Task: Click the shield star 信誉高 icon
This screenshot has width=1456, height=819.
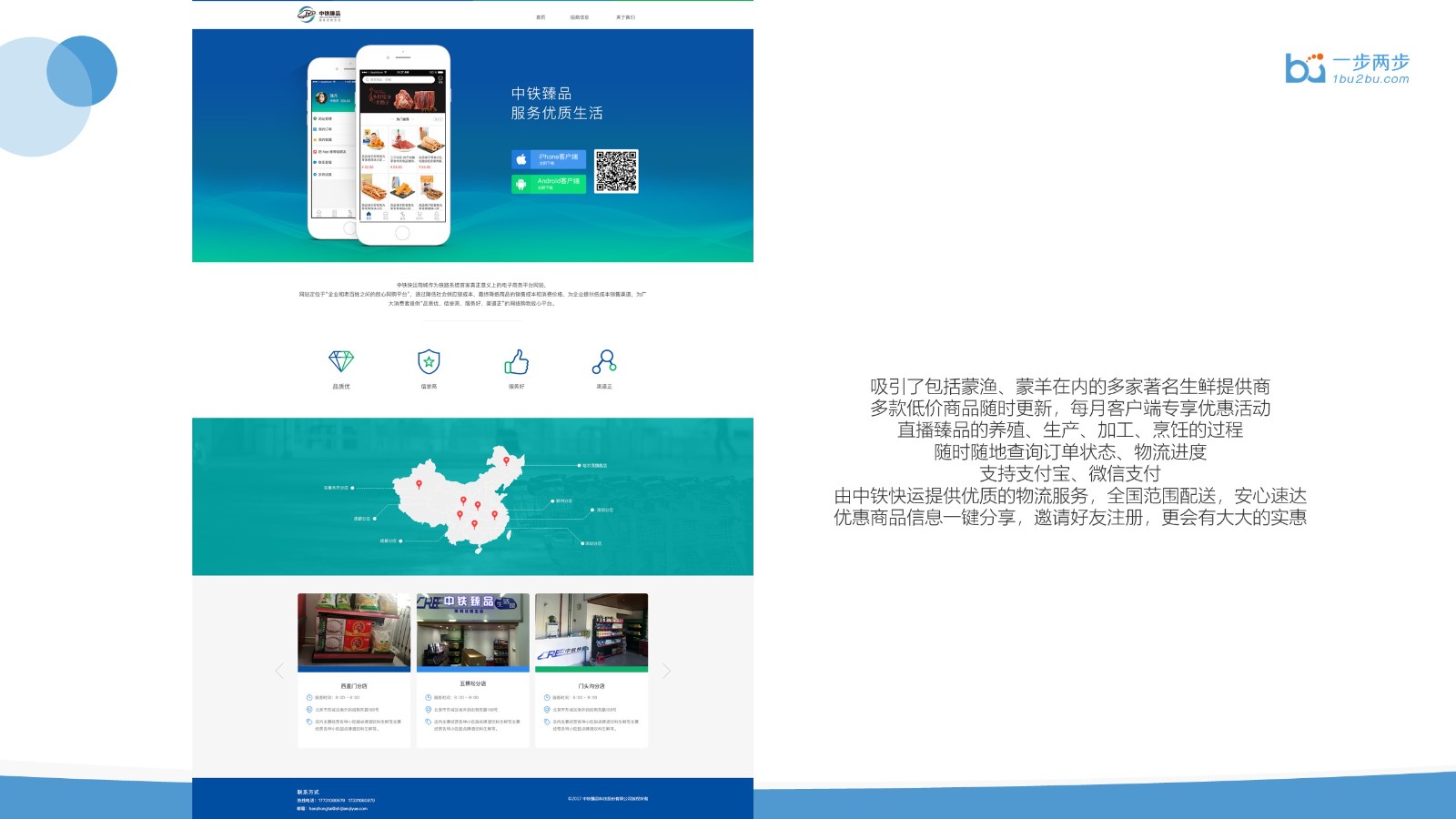Action: click(429, 361)
